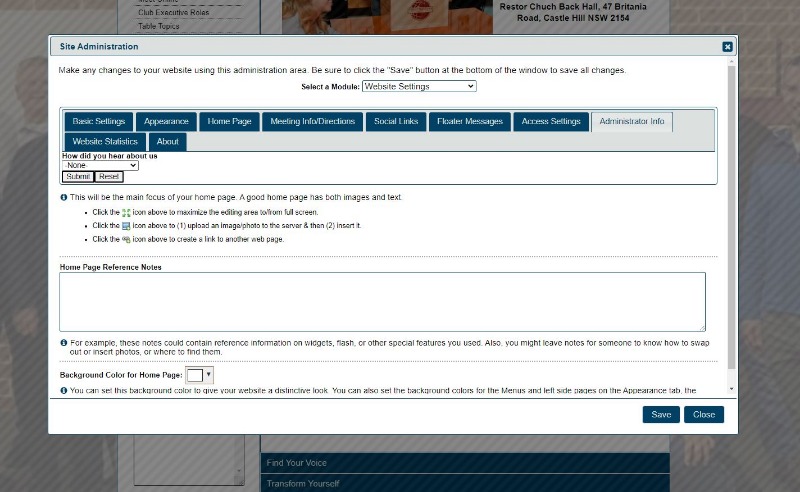Open the background color picker arrow

click(208, 375)
